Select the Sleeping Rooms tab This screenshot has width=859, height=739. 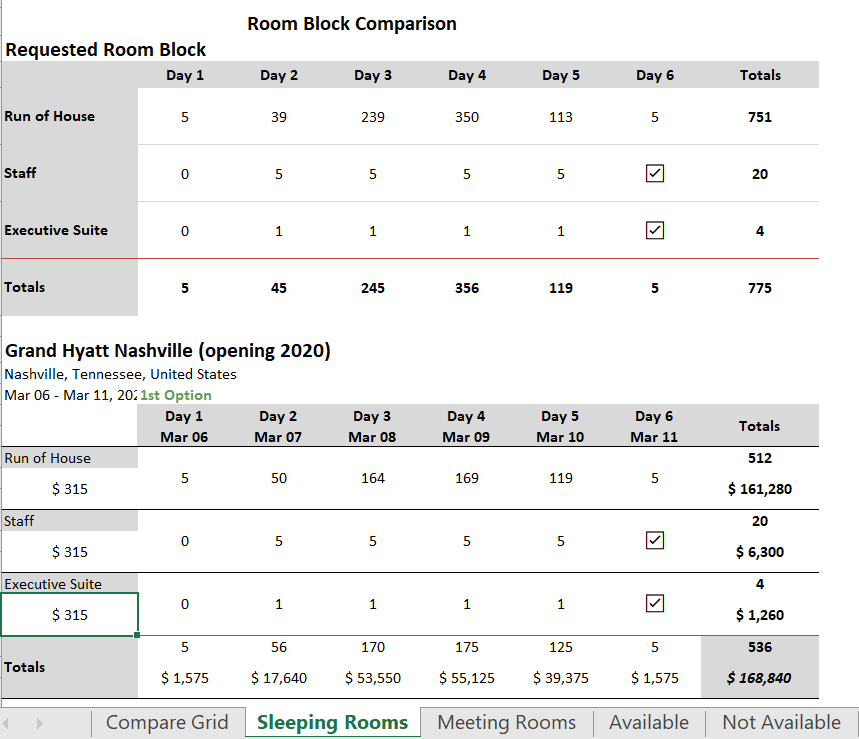pyautogui.click(x=332, y=722)
